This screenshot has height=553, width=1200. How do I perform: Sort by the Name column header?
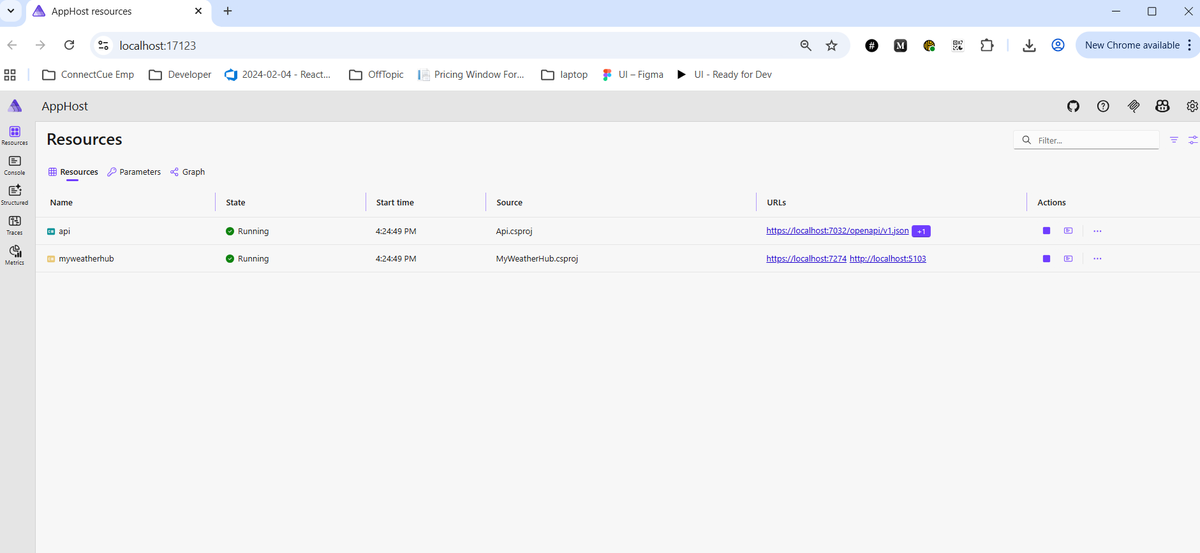(x=61, y=202)
